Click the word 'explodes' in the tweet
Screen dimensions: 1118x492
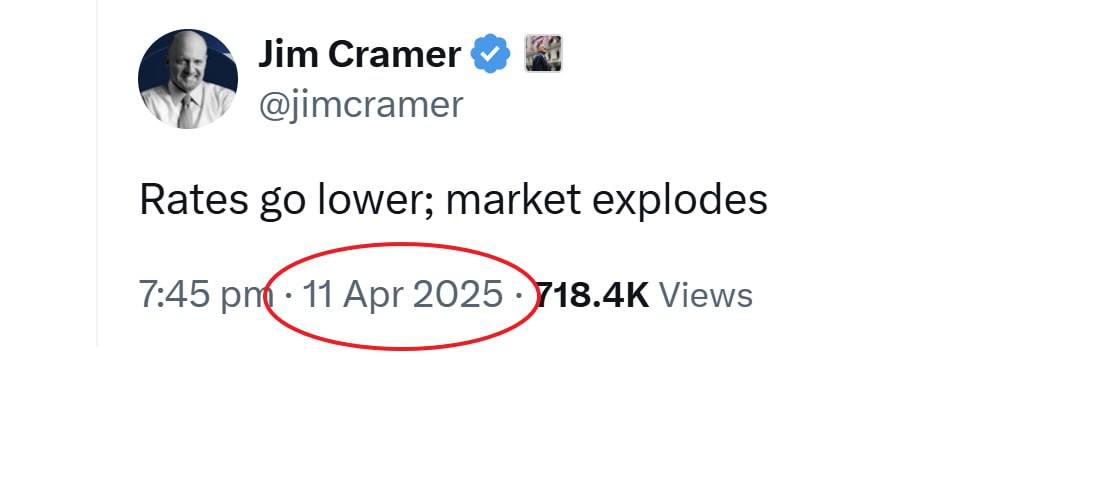click(680, 200)
